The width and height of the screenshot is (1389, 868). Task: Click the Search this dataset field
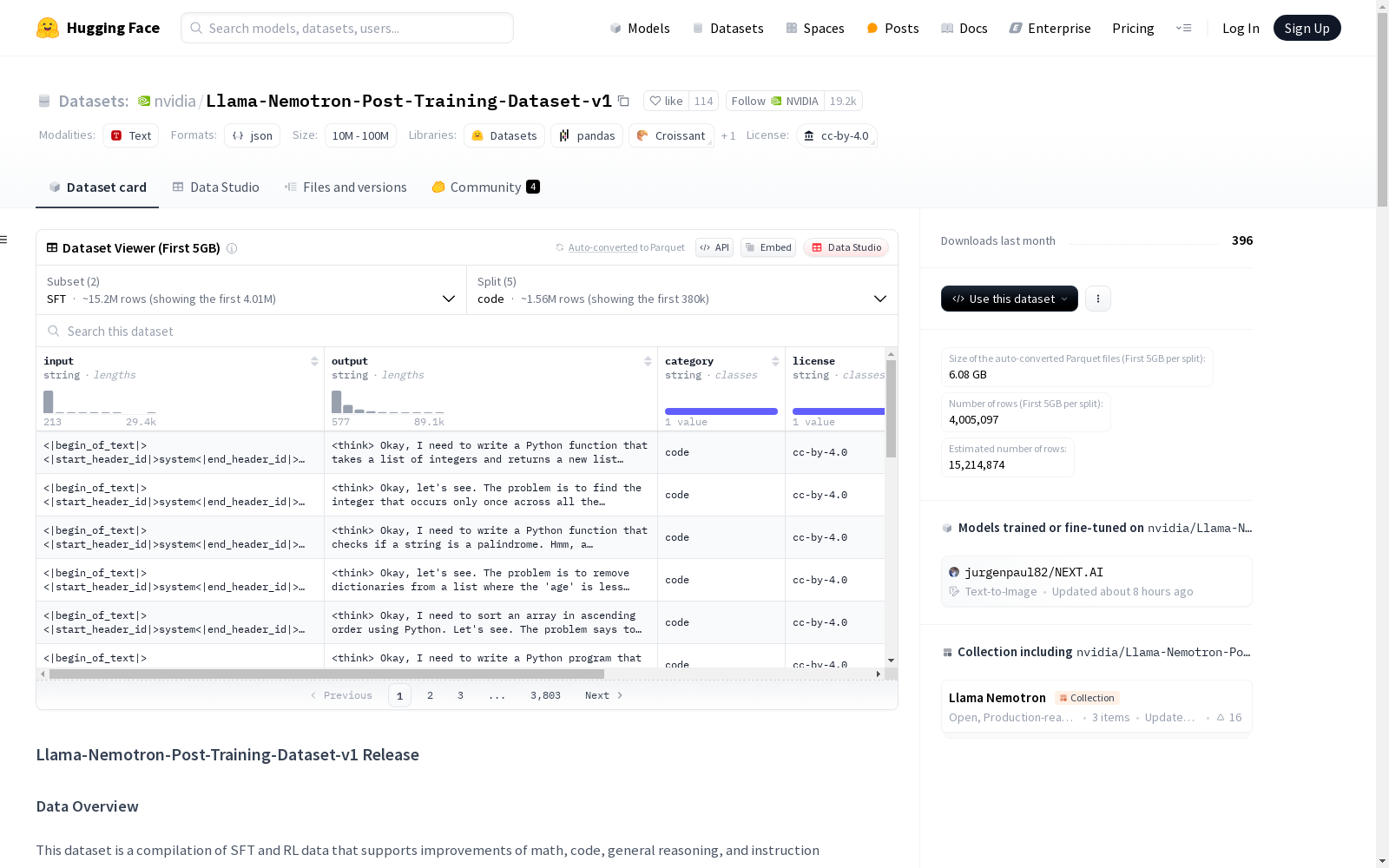(x=467, y=332)
